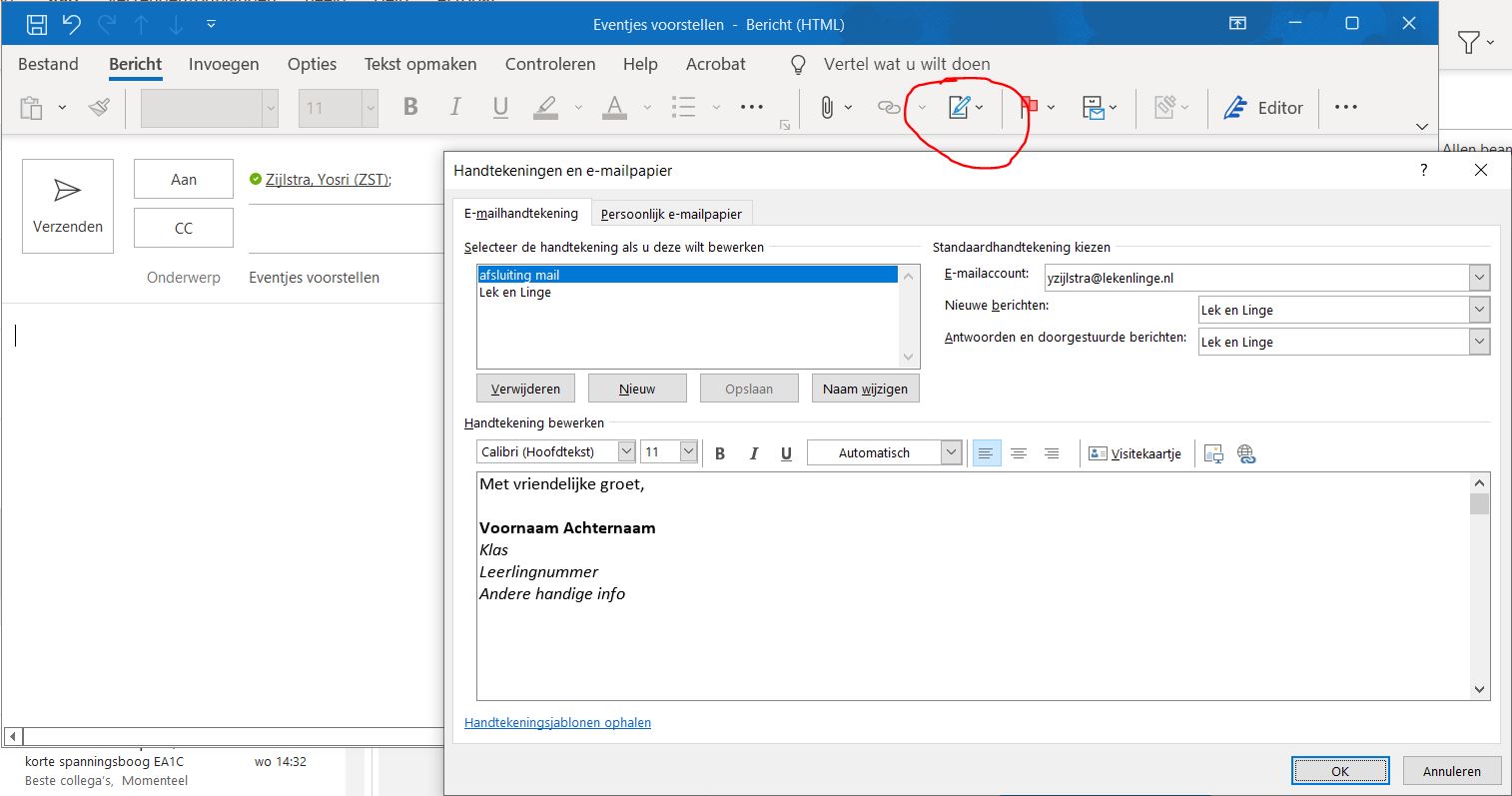The image size is (1512, 796).
Task: Open the Handtekeningsjablonen ophalen link
Action: point(557,722)
